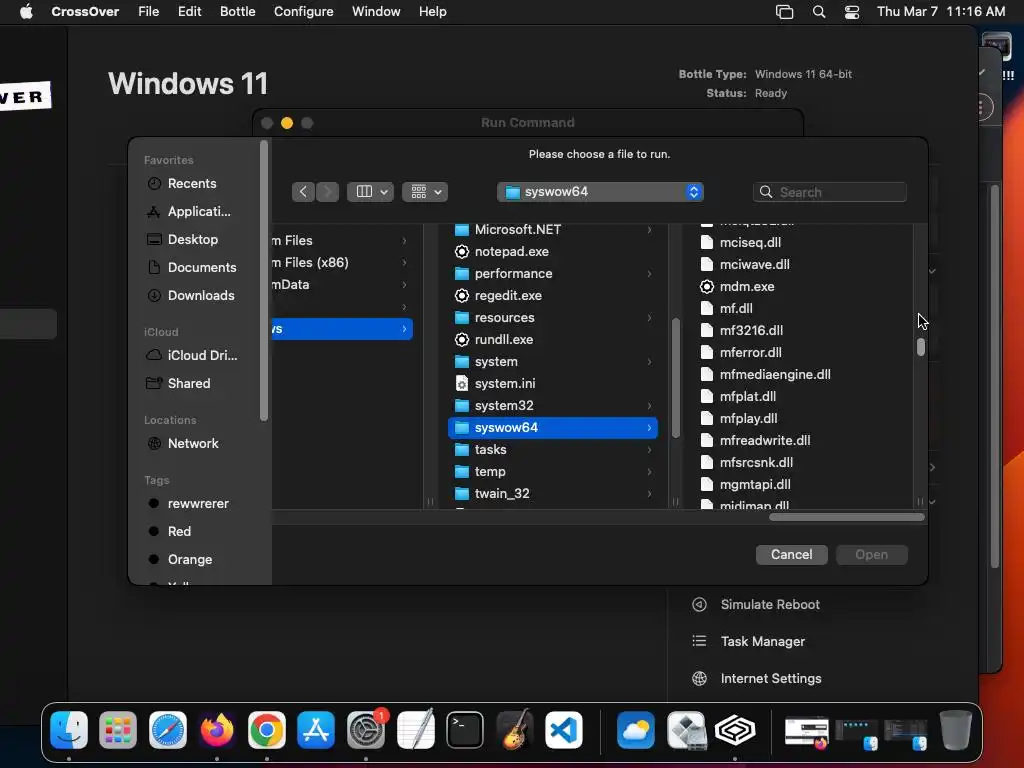Open the group-by grid dropdown
Screen dimensions: 1024x768
coord(425,192)
